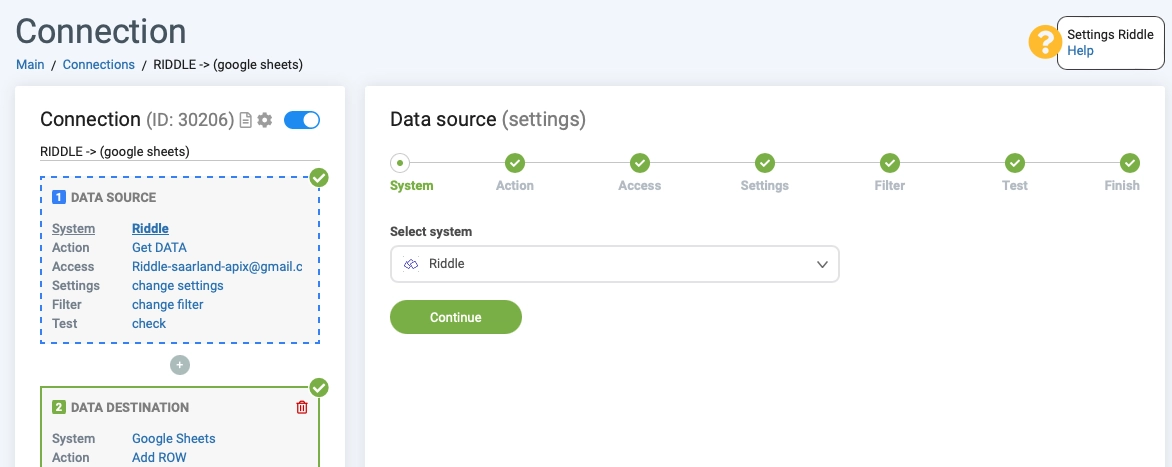Click the Action step checkmark circle
Image resolution: width=1172 pixels, height=467 pixels.
pos(514,162)
